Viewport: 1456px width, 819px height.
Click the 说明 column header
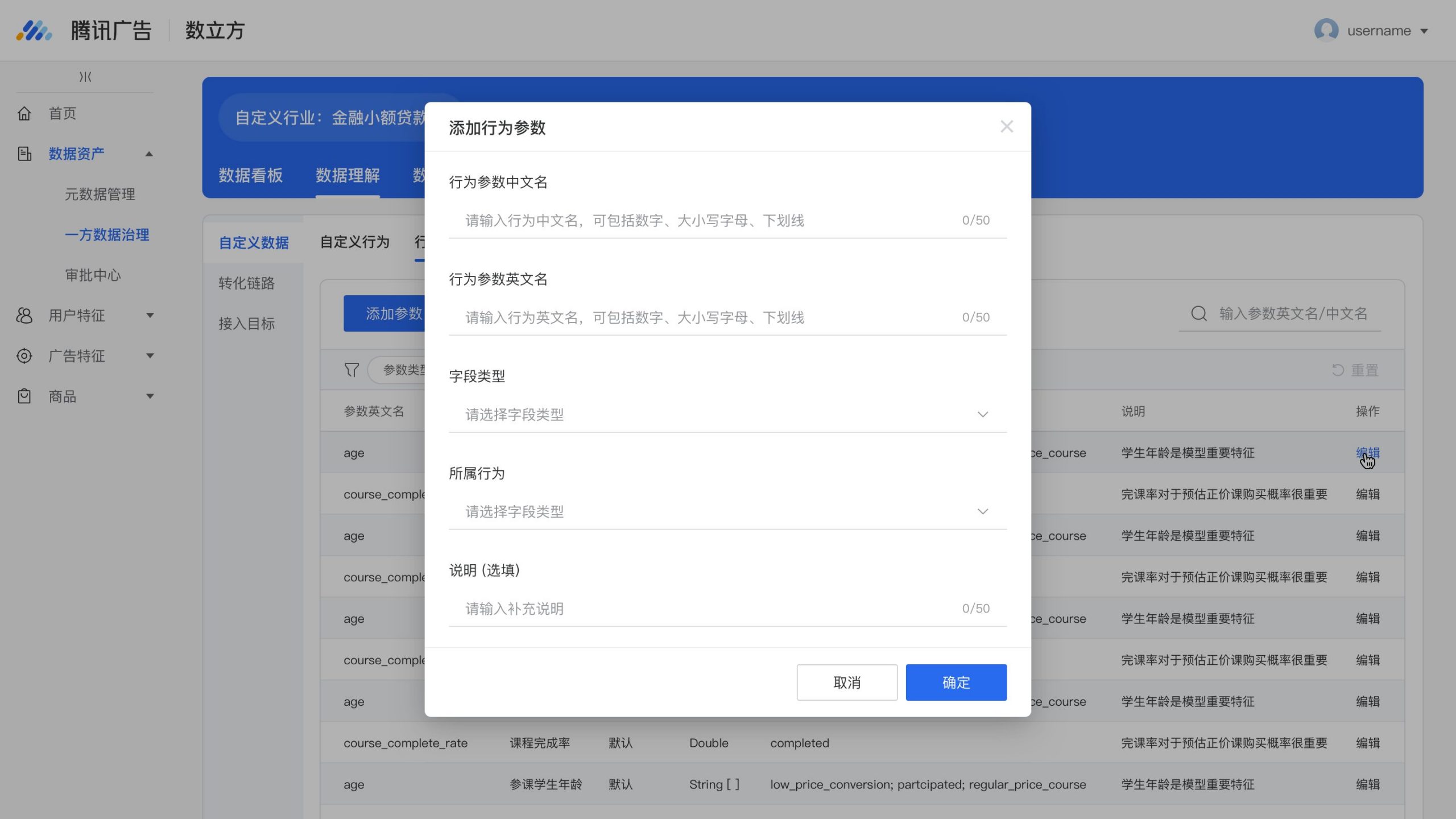1133,411
